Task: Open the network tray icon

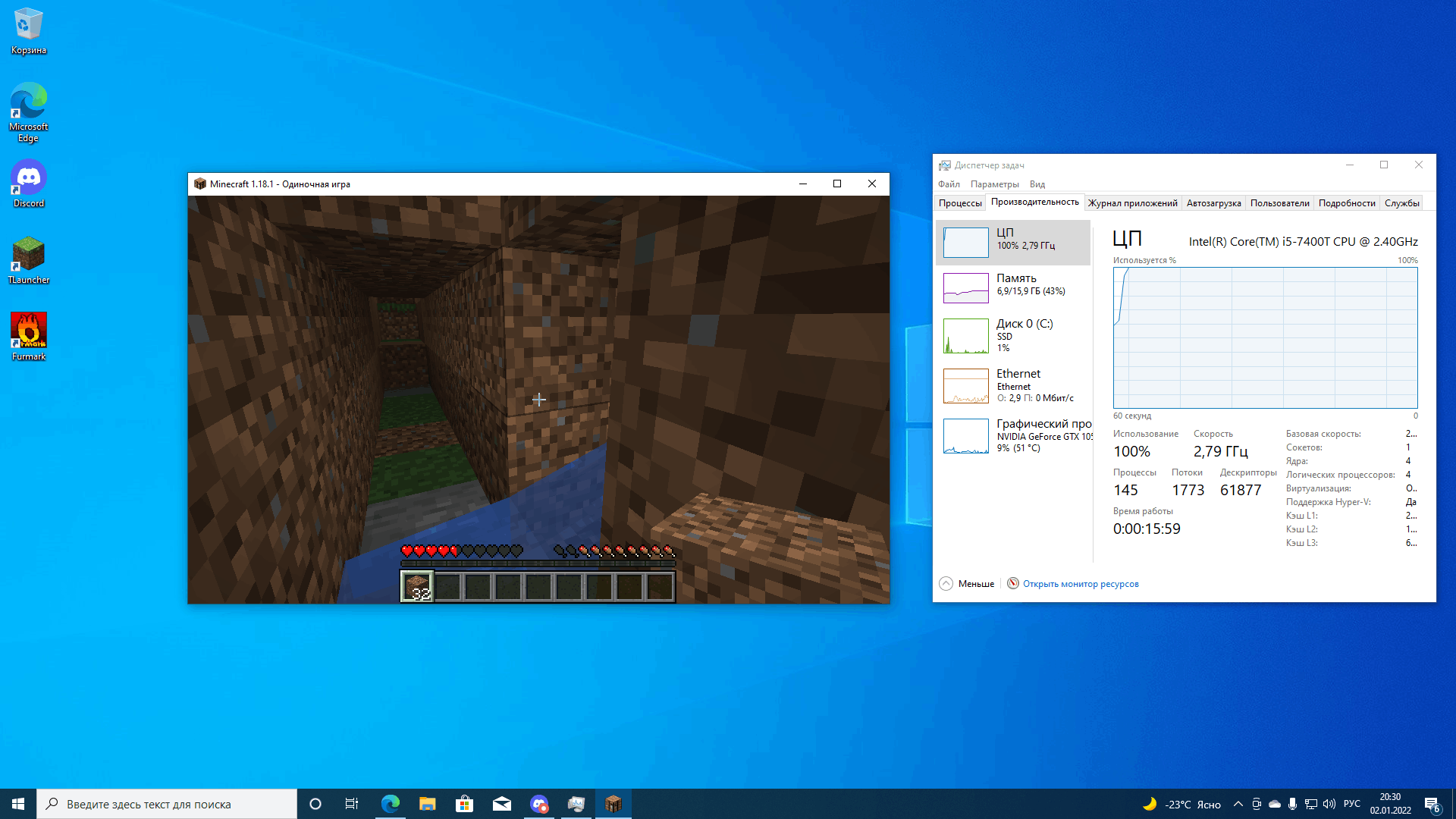Action: (1310, 804)
